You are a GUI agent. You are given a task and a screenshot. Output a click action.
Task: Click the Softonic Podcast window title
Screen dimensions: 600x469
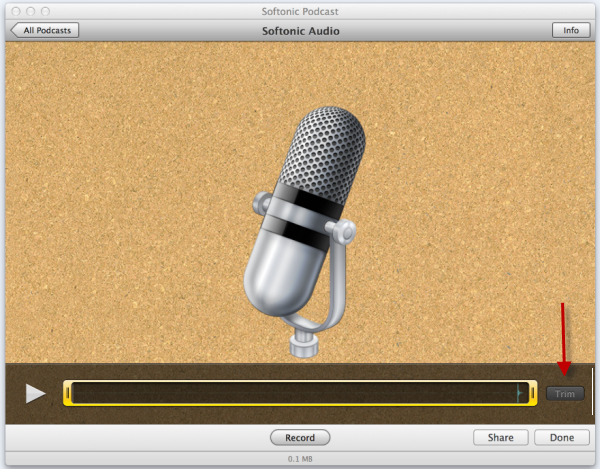301,10
